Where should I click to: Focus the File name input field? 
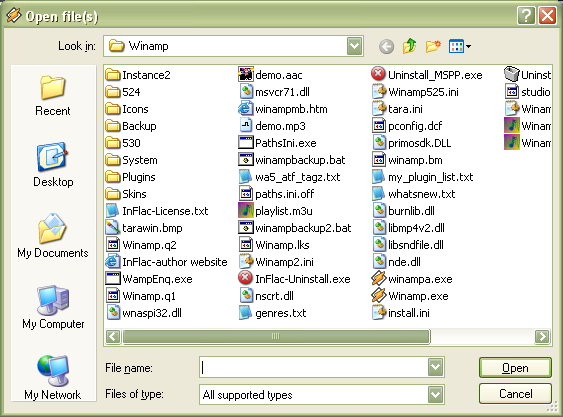click(x=313, y=367)
